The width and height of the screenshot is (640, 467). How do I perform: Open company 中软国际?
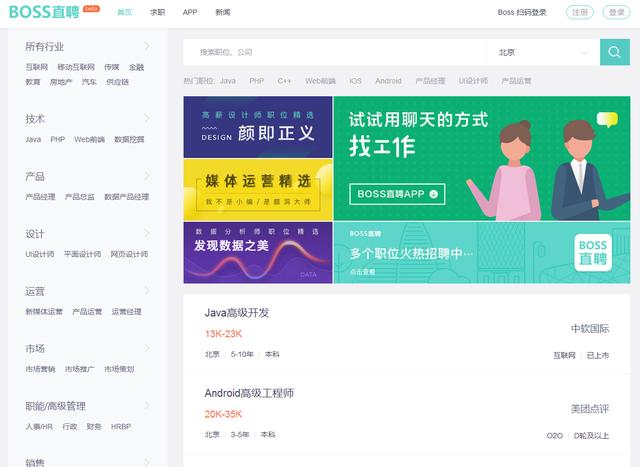(x=590, y=329)
